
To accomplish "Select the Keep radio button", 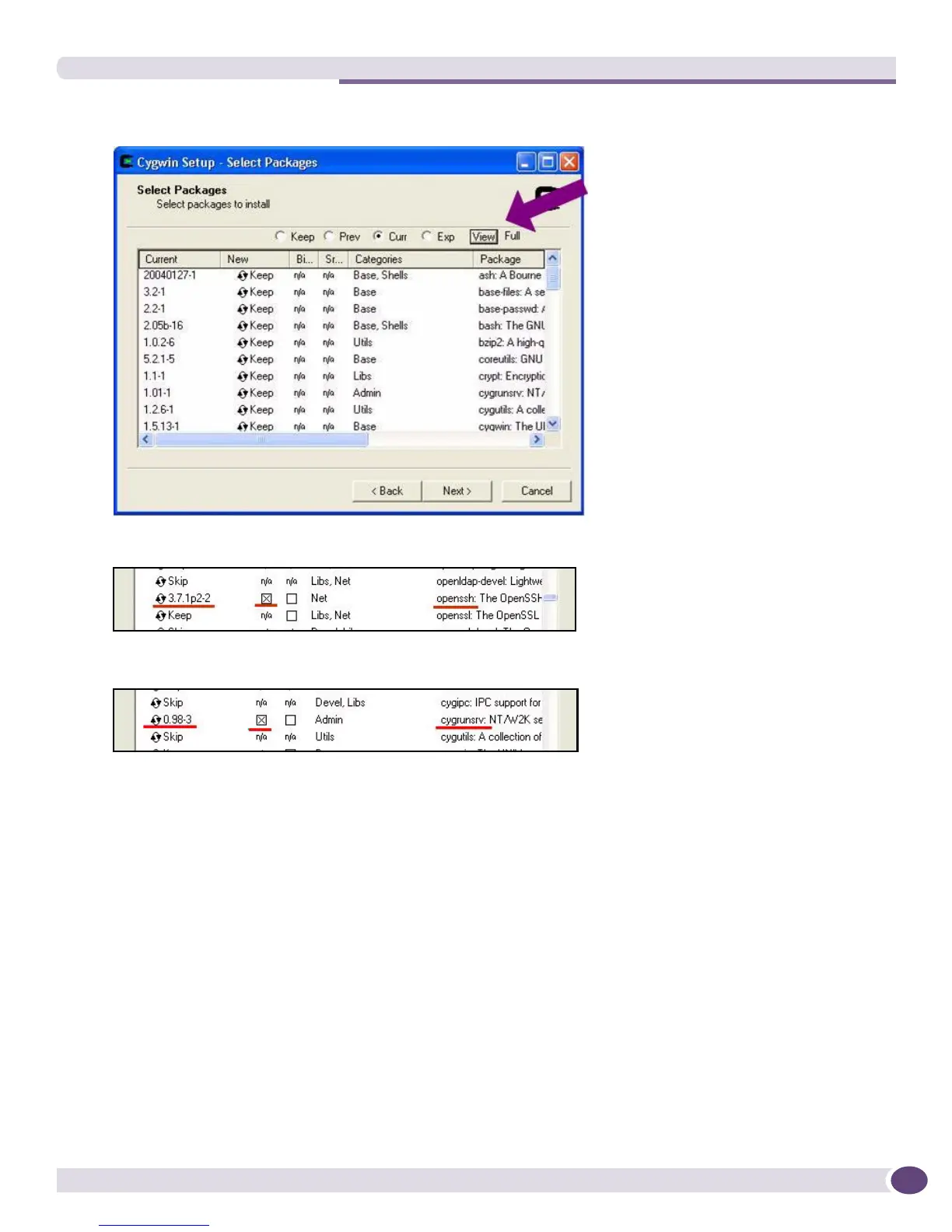I will (x=280, y=236).
